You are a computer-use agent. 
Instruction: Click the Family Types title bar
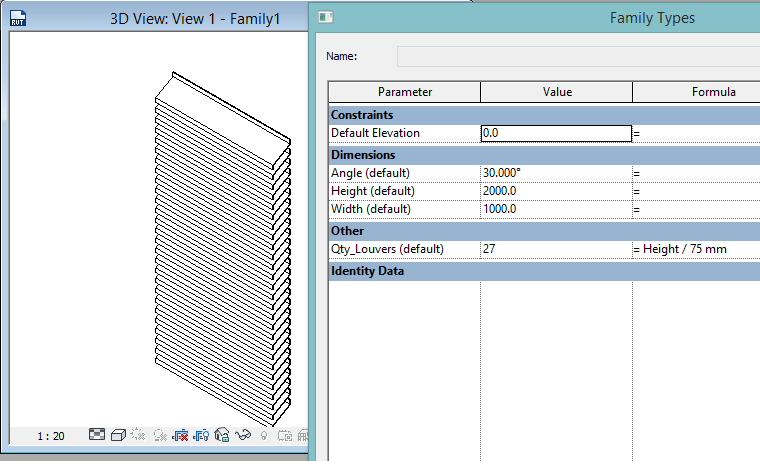[x=536, y=18]
